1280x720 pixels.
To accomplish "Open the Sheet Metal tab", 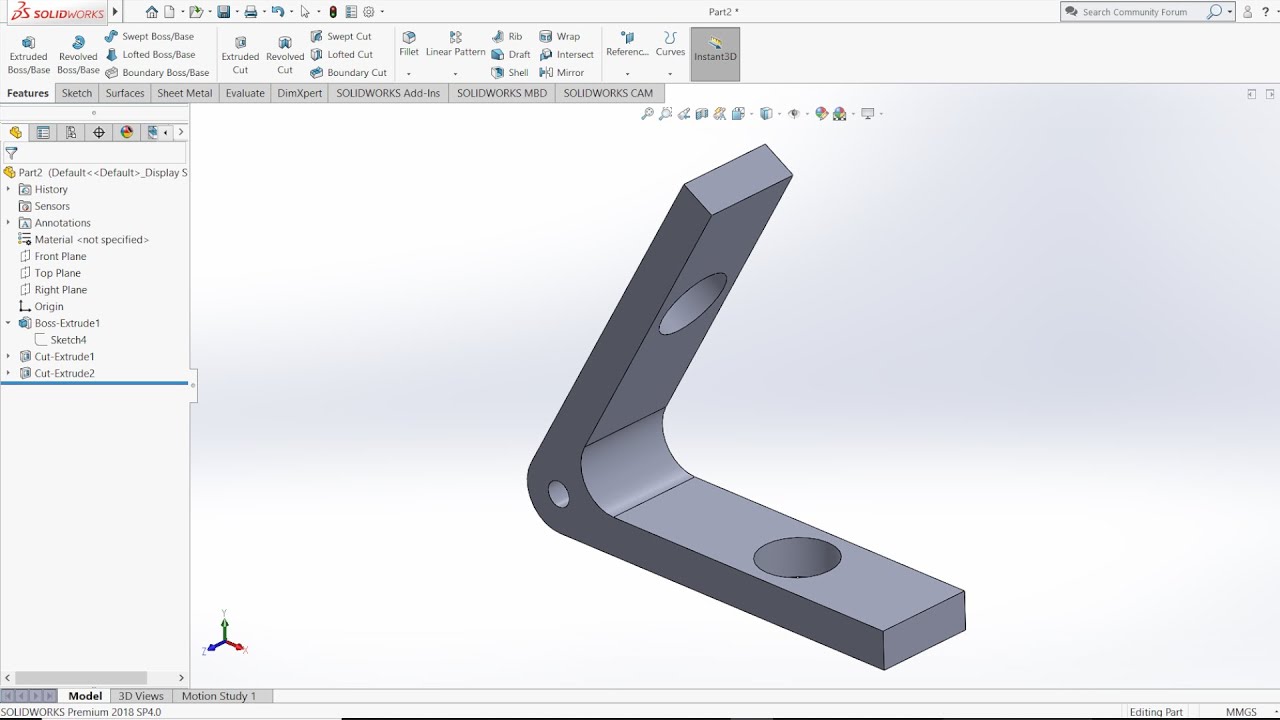I will 185,93.
